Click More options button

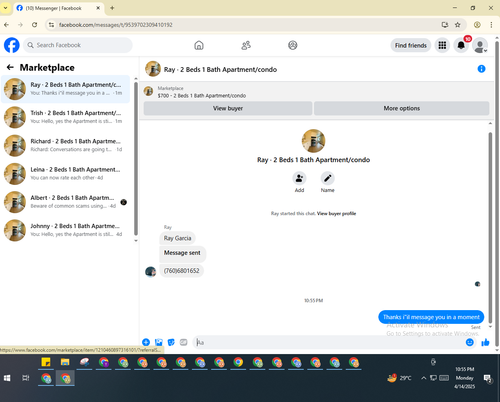(402, 108)
